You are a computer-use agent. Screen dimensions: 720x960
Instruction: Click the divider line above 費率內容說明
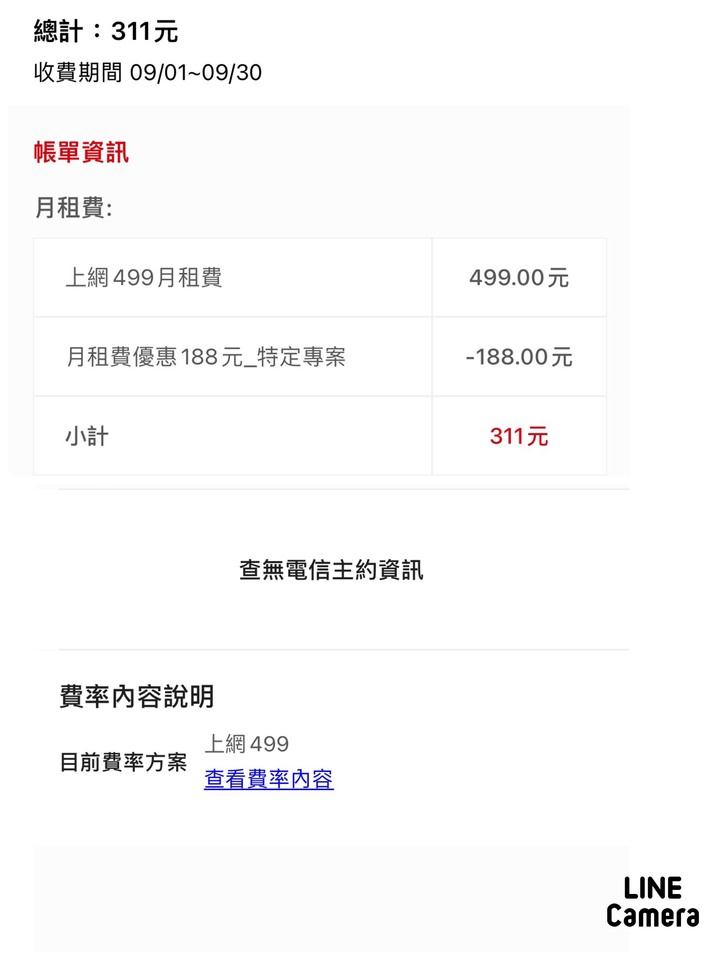click(343, 650)
